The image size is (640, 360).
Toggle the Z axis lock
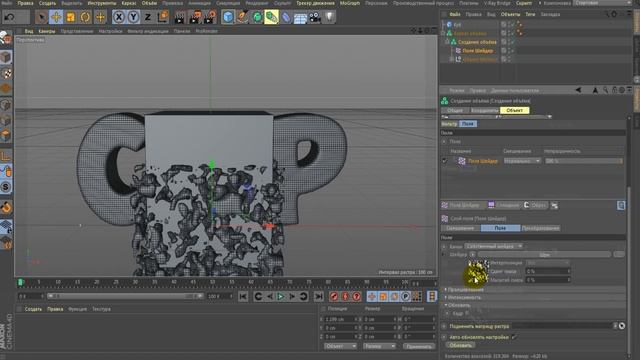(x=148, y=17)
